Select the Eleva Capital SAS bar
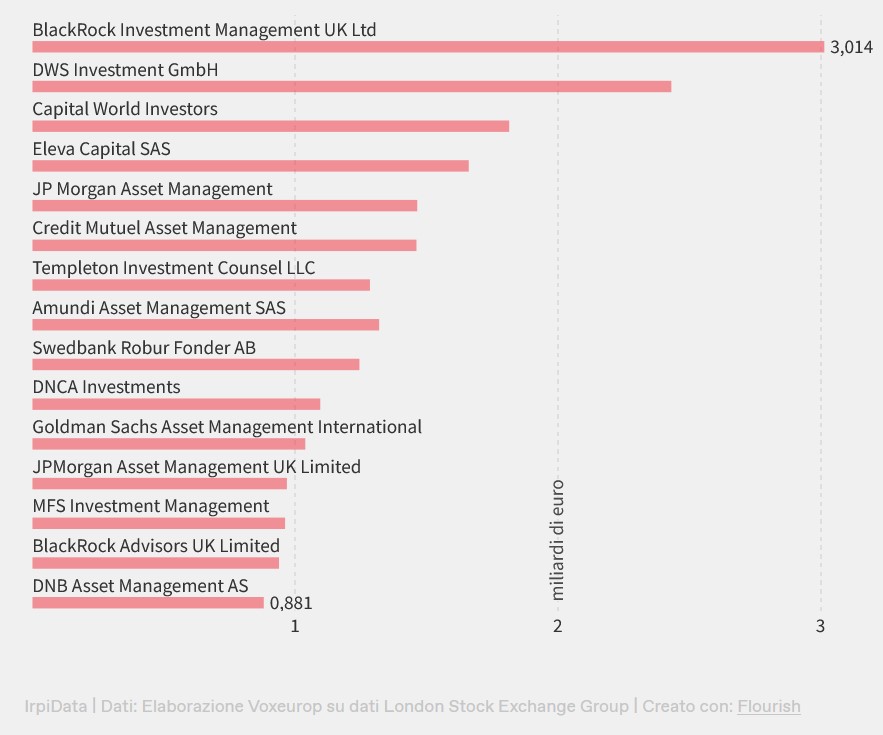This screenshot has height=735, width=883. pyautogui.click(x=250, y=166)
